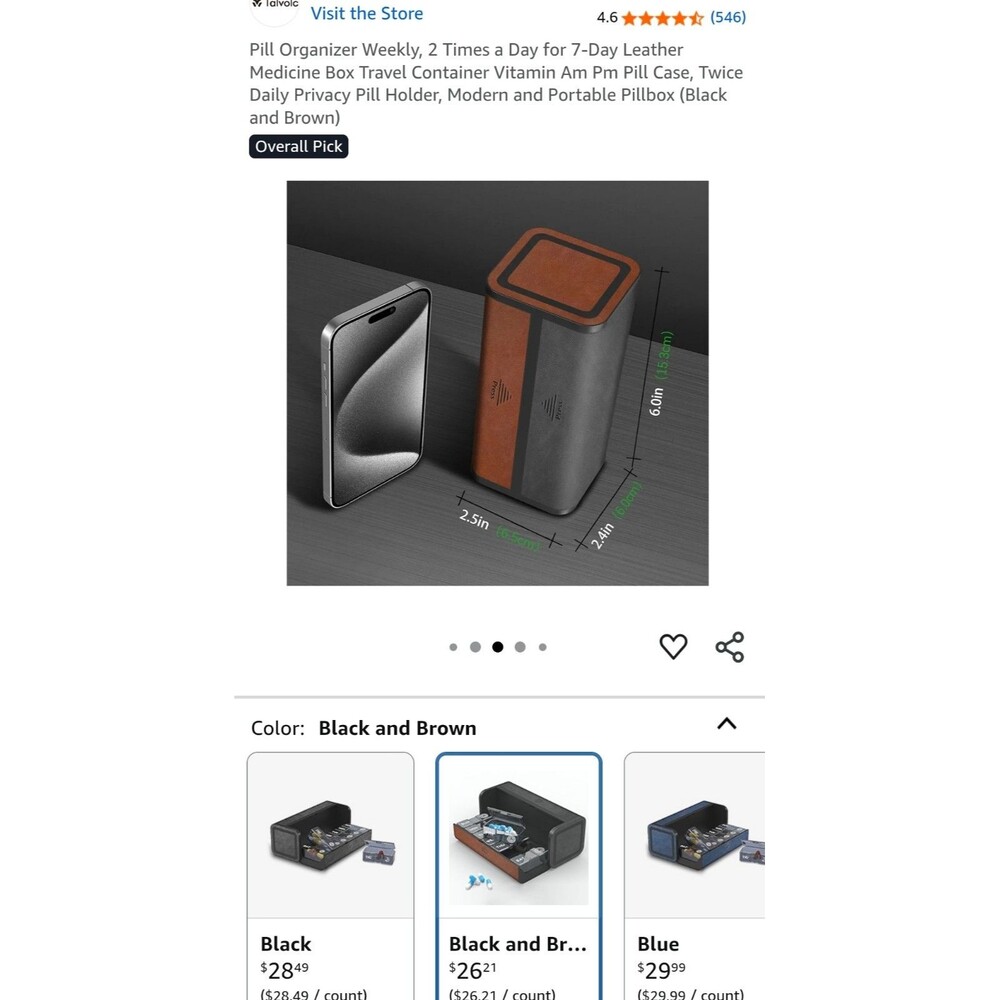Switch to fourth image carousel dot

tap(520, 647)
